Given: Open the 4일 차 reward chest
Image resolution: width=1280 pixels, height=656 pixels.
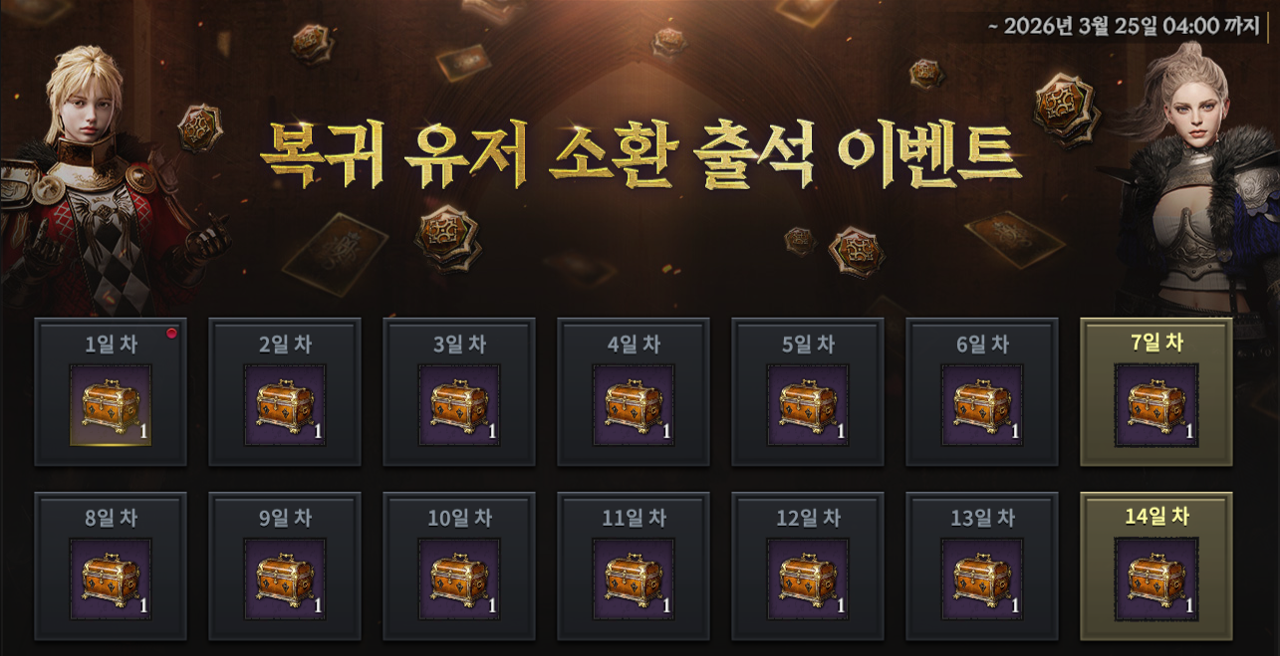Looking at the screenshot, I should 633,405.
